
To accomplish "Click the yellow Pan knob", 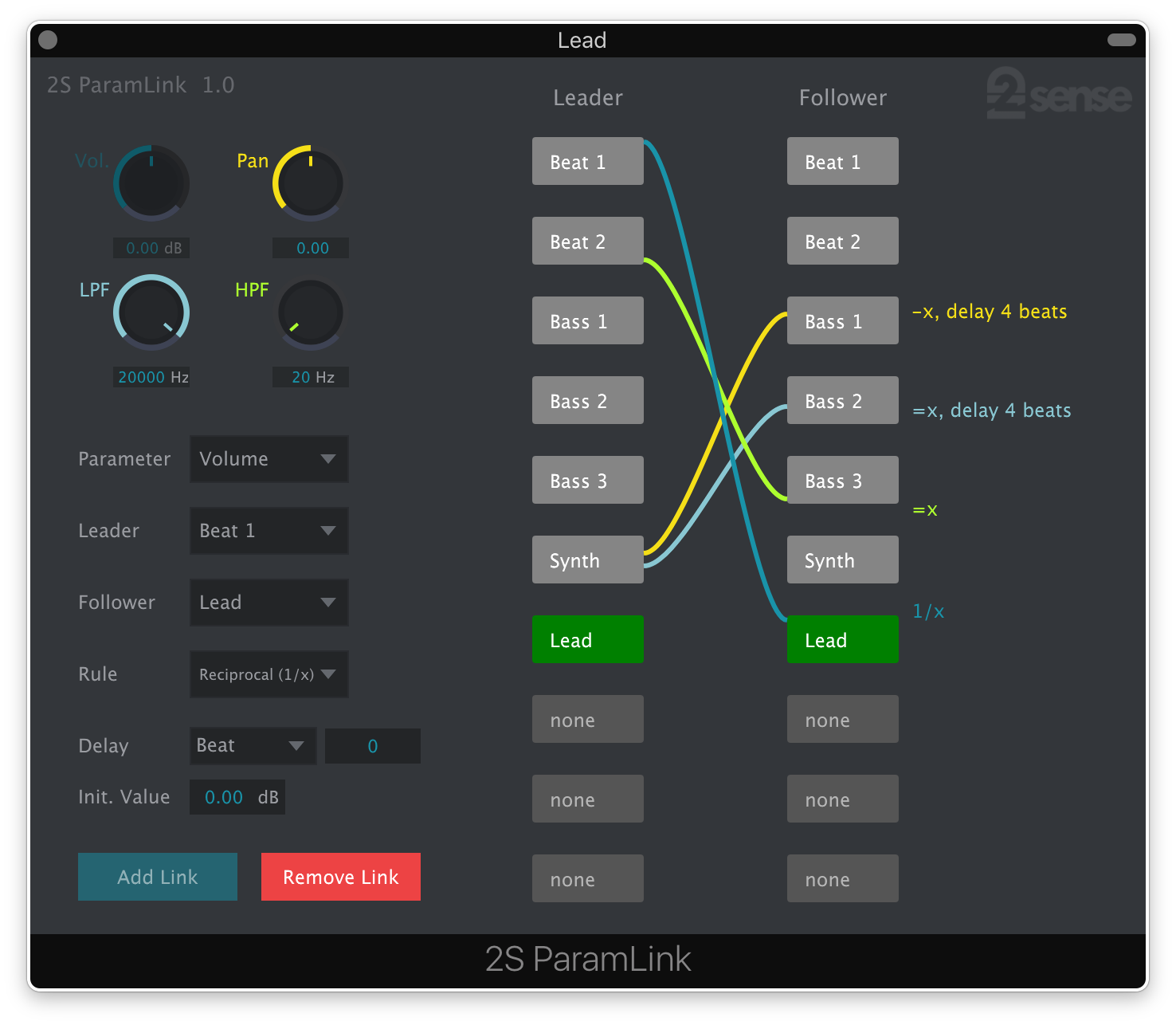I will (311, 183).
